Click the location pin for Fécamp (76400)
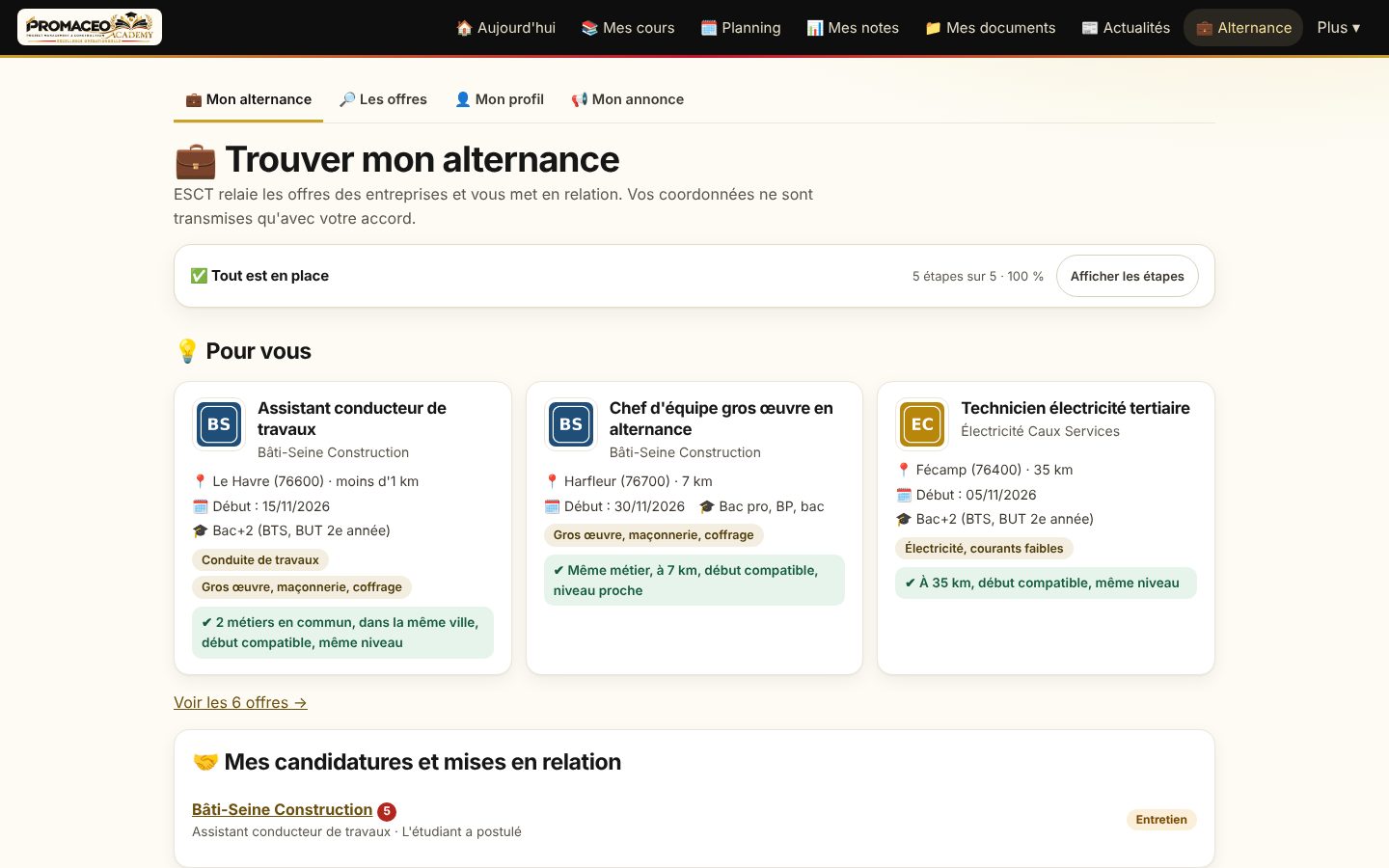 click(904, 470)
